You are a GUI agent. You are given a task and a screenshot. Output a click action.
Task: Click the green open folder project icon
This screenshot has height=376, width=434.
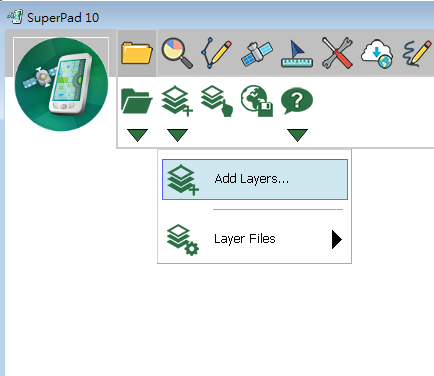(x=137, y=101)
